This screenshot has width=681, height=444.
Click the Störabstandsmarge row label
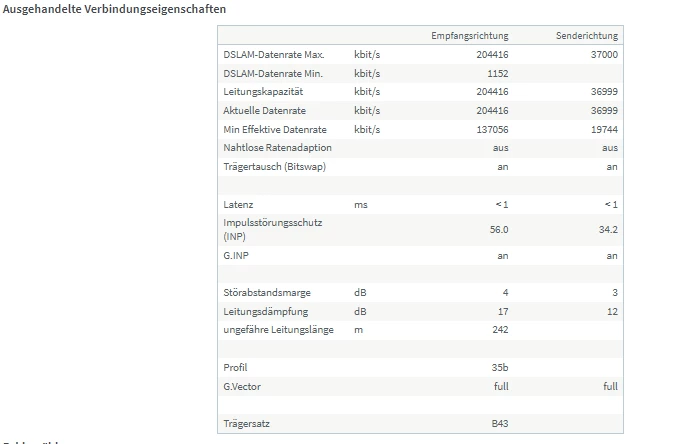pyautogui.click(x=267, y=293)
